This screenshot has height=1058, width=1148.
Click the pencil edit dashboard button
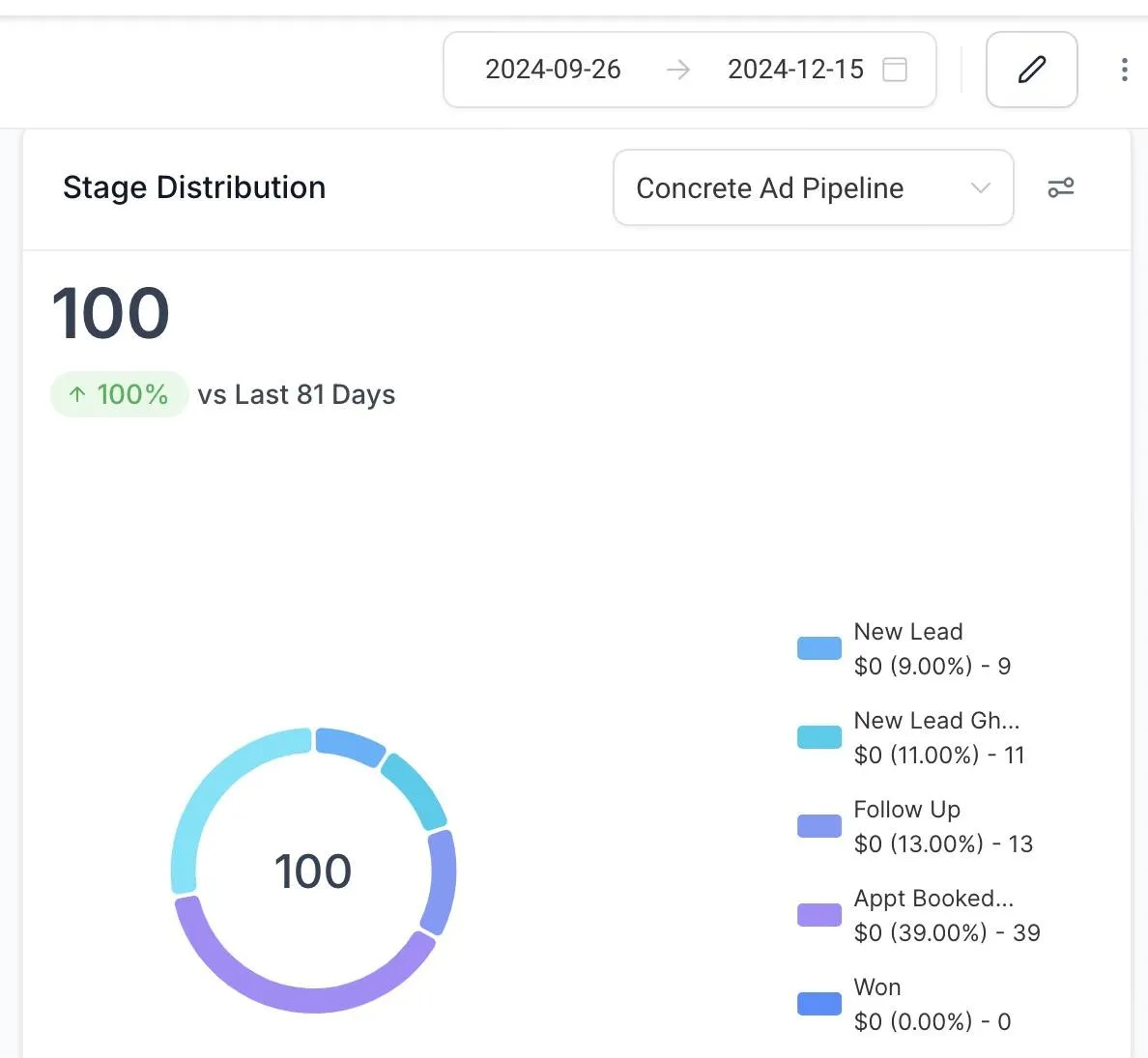[x=1031, y=70]
